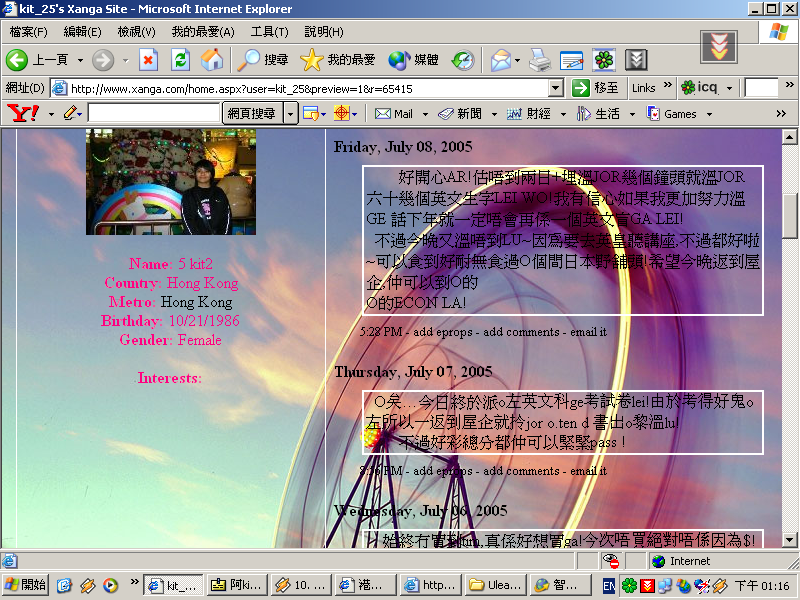
Task: Open the 我的最愛(A) menu
Action: [203, 32]
